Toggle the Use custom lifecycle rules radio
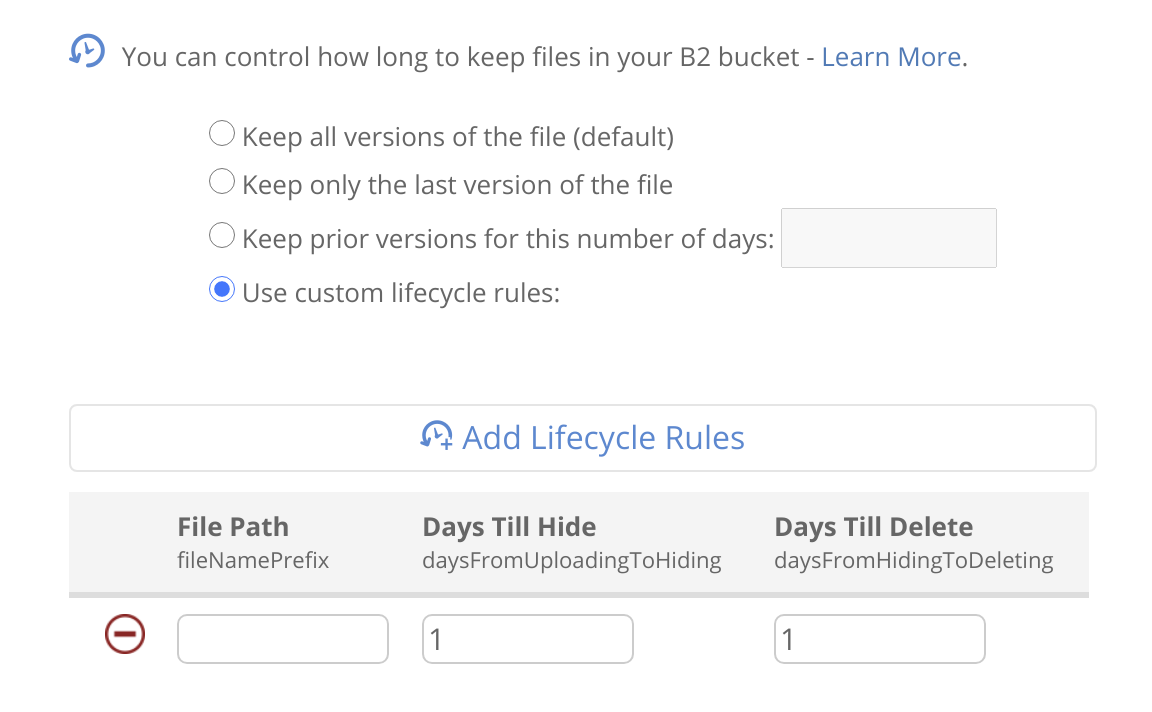The height and width of the screenshot is (712, 1152). pyautogui.click(x=222, y=290)
